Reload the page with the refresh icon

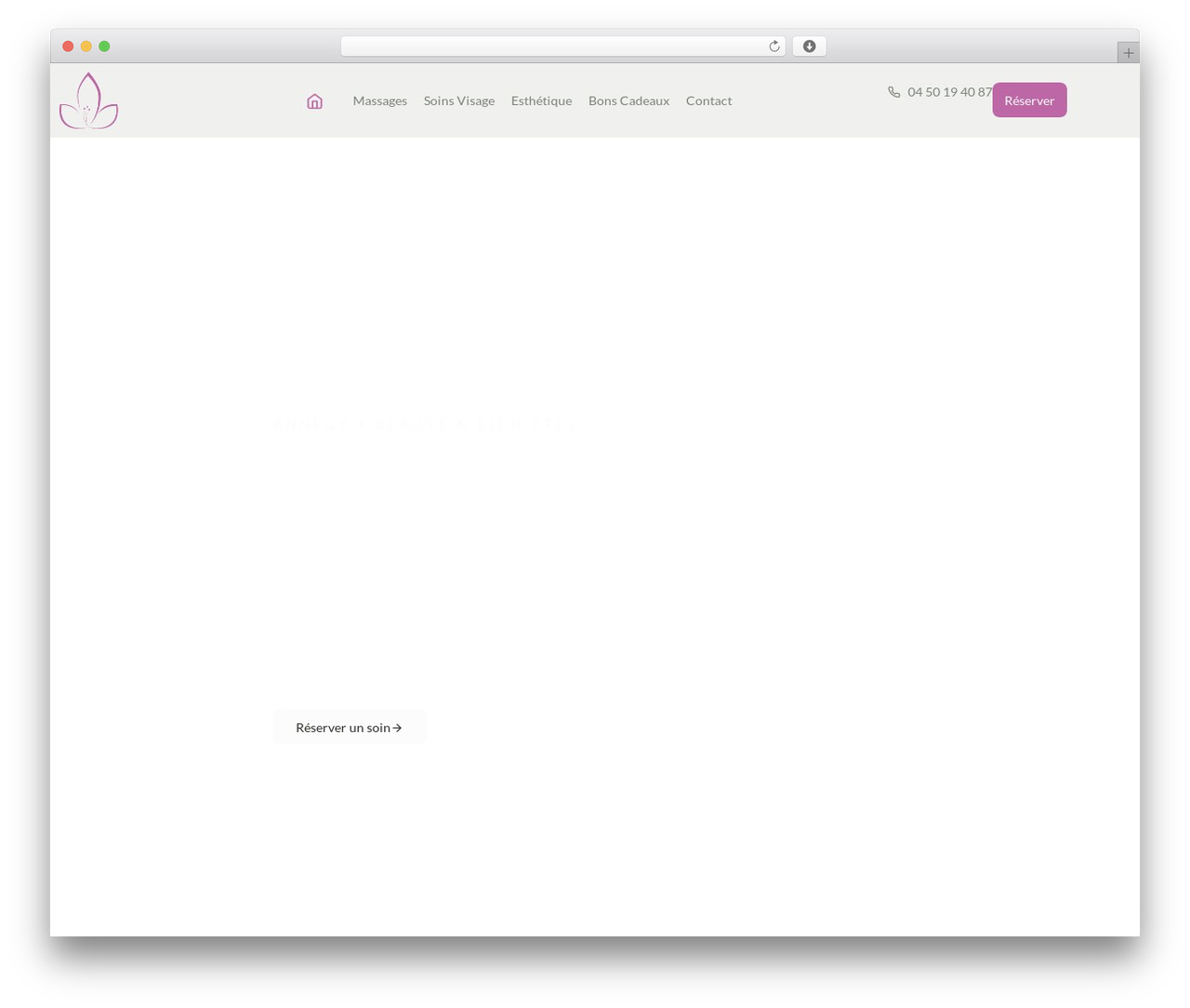(773, 46)
